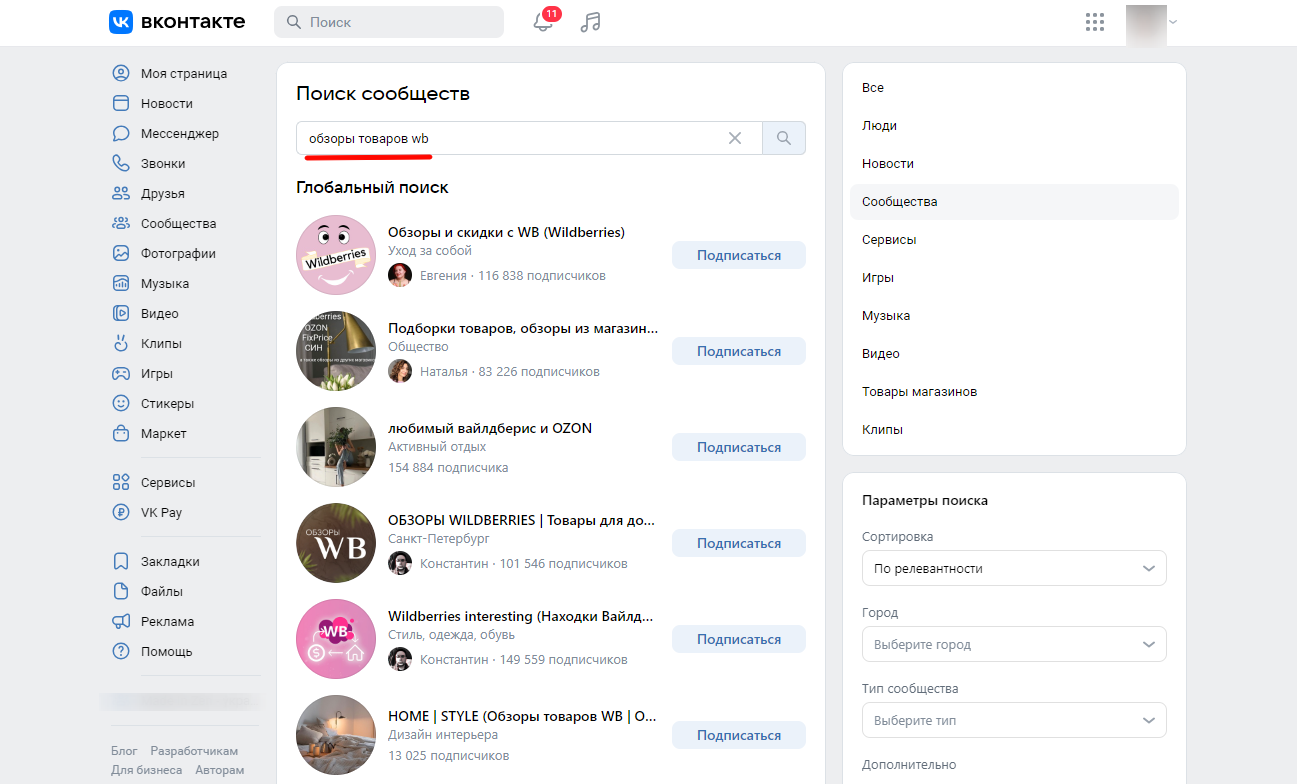The width and height of the screenshot is (1297, 784).
Task: Click the Закладки bookmark icon
Action: 121,561
